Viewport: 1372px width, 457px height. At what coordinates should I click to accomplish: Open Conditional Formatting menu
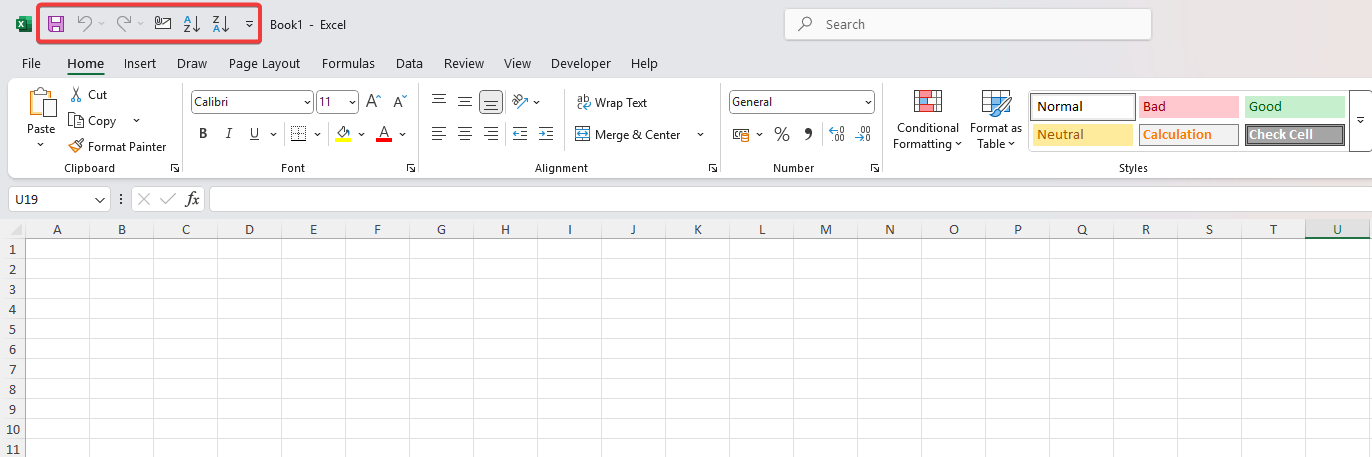928,119
